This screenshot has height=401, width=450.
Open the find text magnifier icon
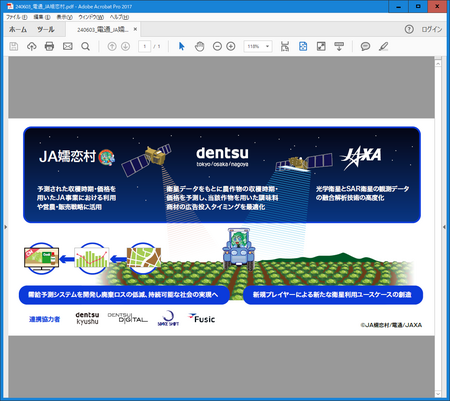click(85, 46)
